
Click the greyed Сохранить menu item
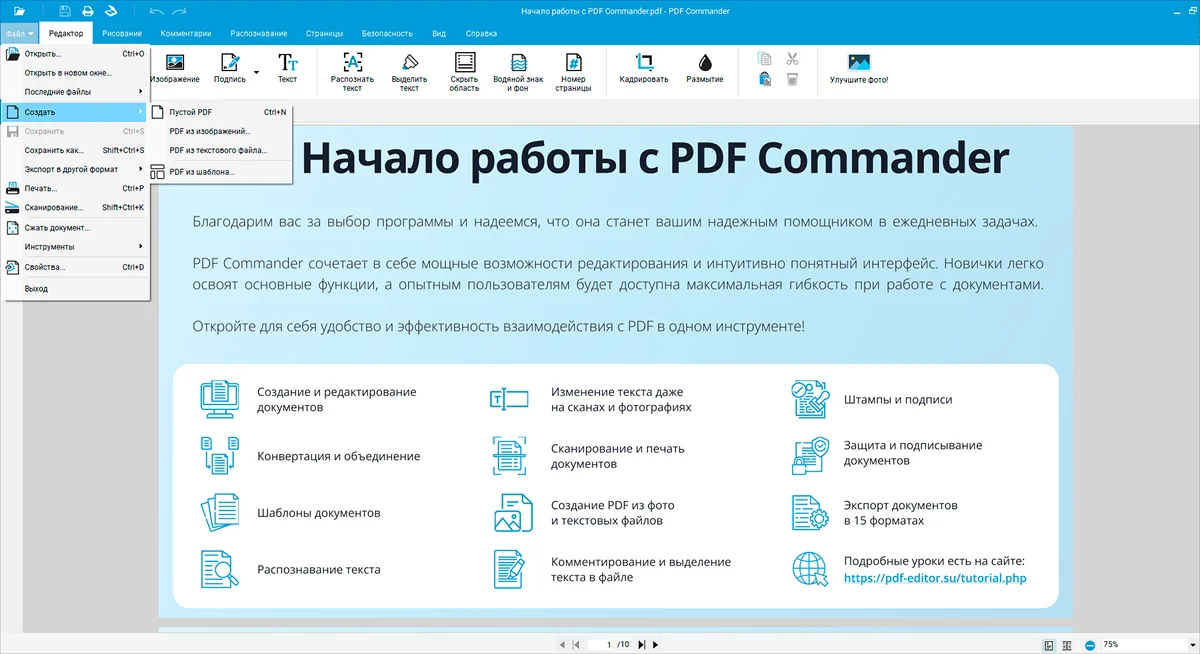click(x=75, y=131)
